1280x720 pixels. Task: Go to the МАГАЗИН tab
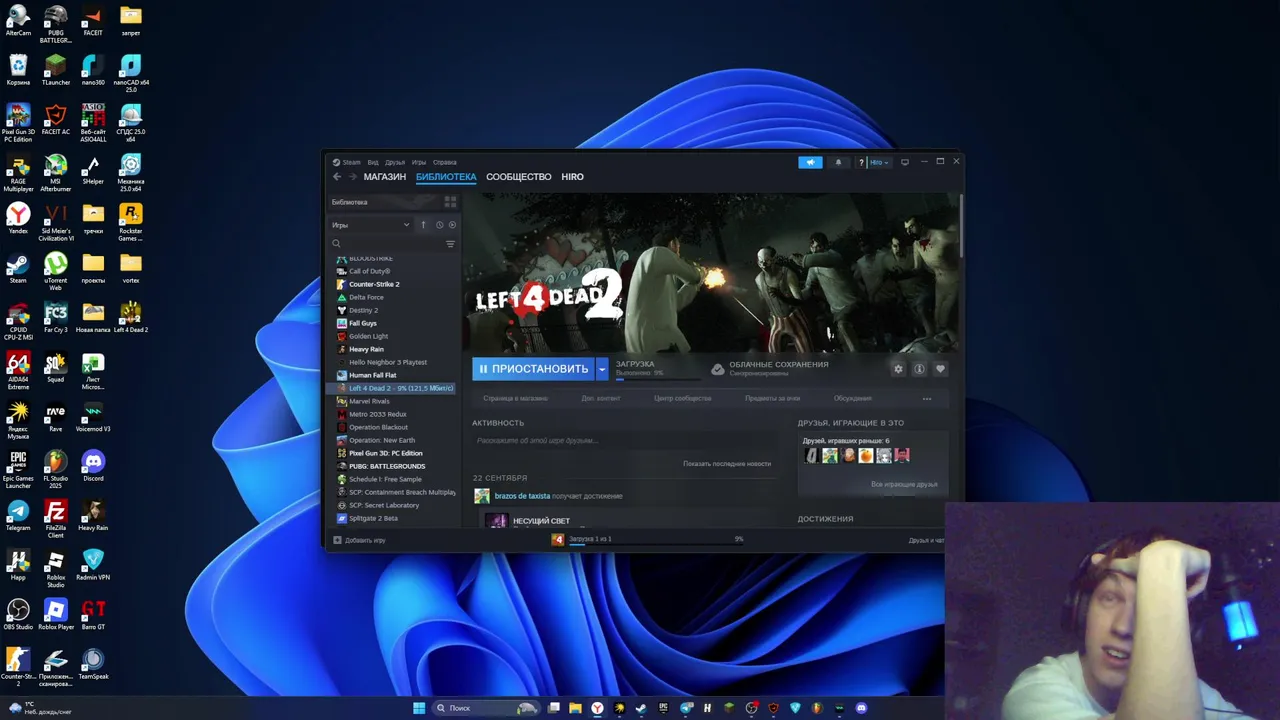[x=385, y=177]
